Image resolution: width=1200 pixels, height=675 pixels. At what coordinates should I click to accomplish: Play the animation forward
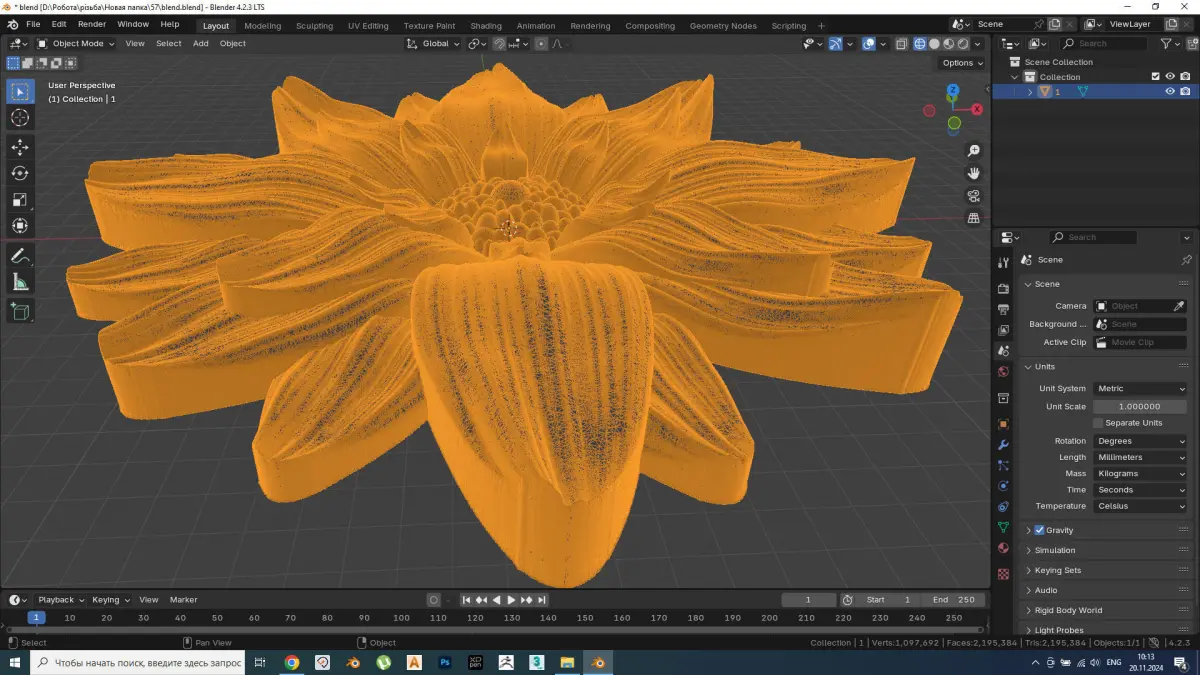pos(511,600)
